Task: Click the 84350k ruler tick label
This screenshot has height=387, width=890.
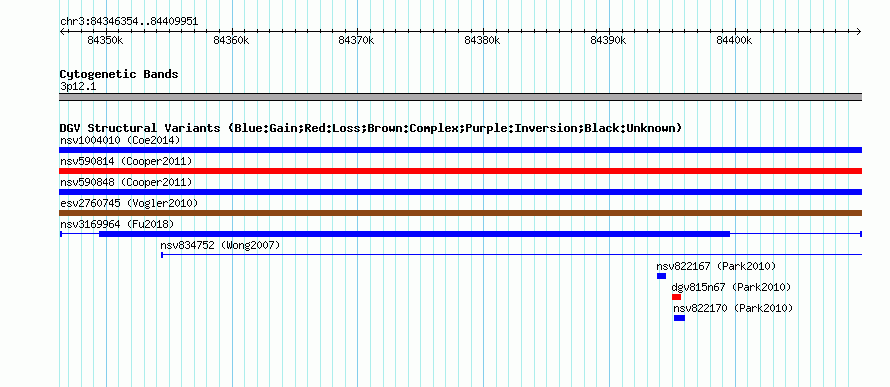Action: [106, 40]
